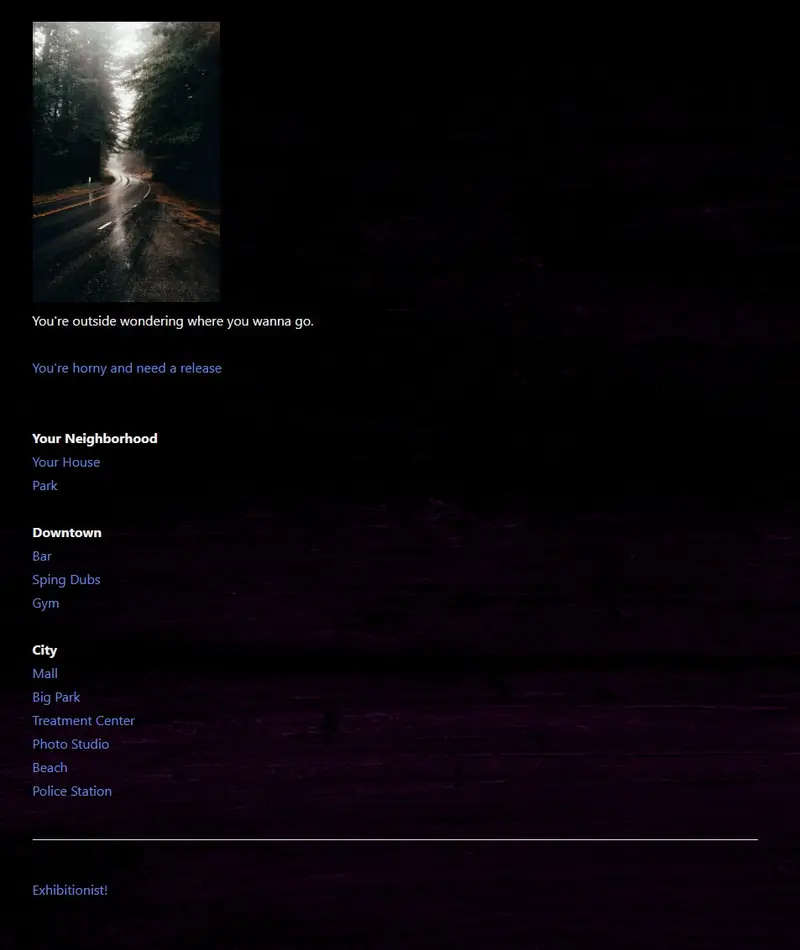
Task: Open the "need a release" link
Action: coord(127,368)
